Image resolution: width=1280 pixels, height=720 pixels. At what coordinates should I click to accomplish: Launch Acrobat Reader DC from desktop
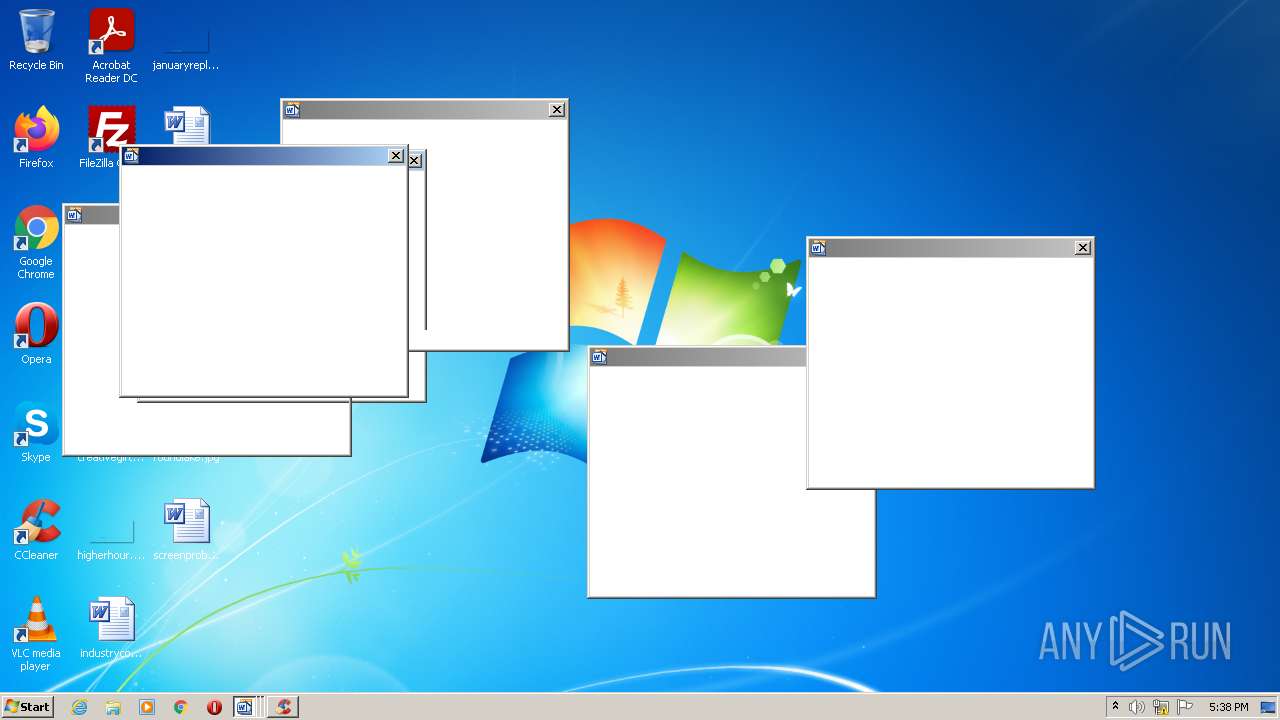pyautogui.click(x=111, y=46)
